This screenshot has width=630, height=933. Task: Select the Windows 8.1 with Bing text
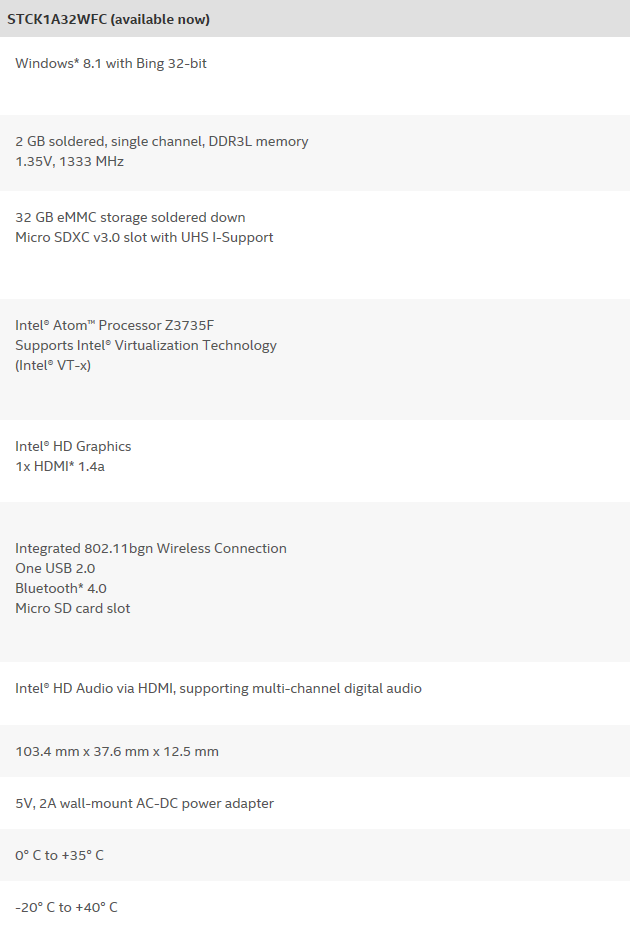click(x=111, y=64)
